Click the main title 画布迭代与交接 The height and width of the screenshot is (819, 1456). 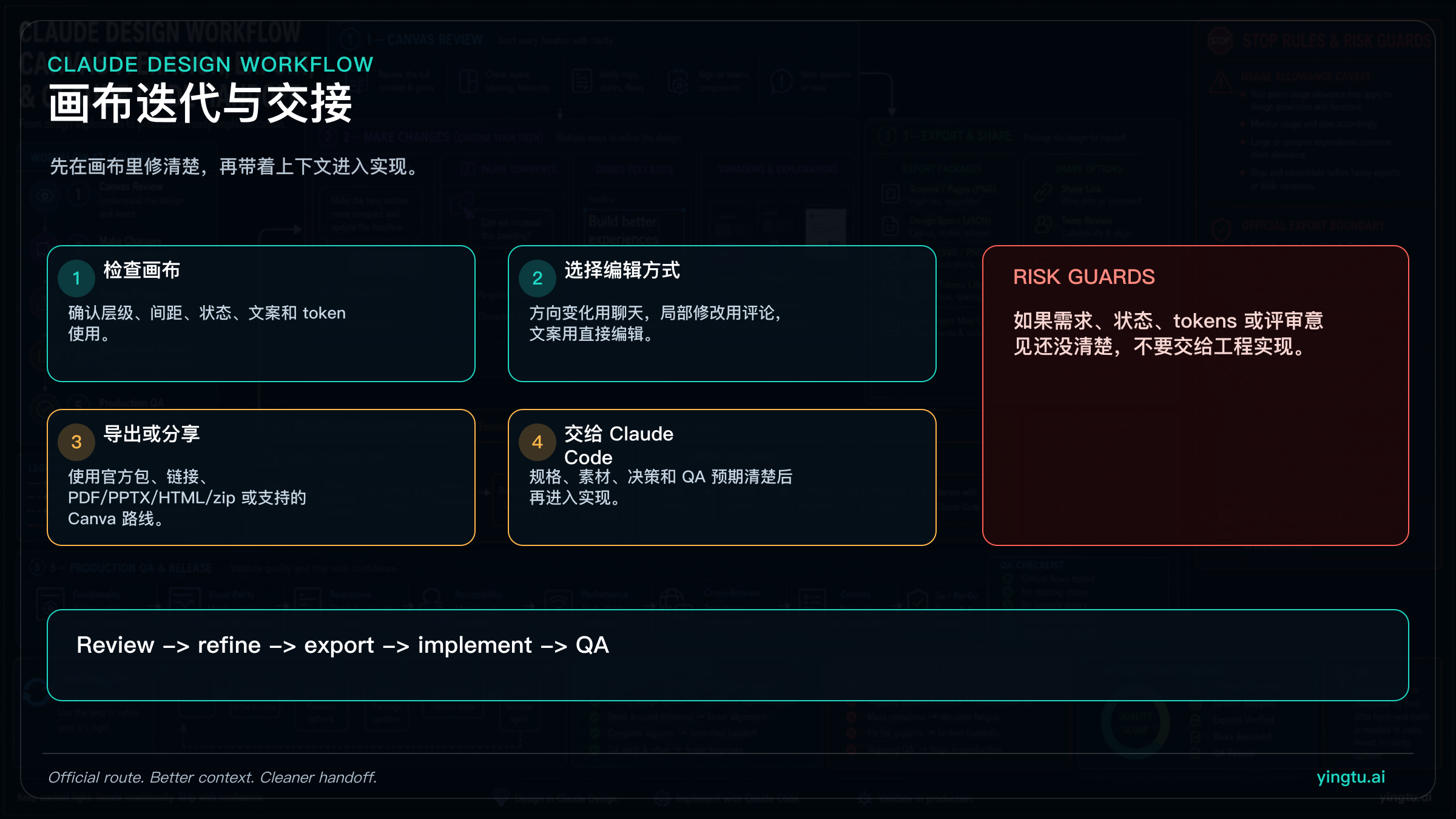200,103
